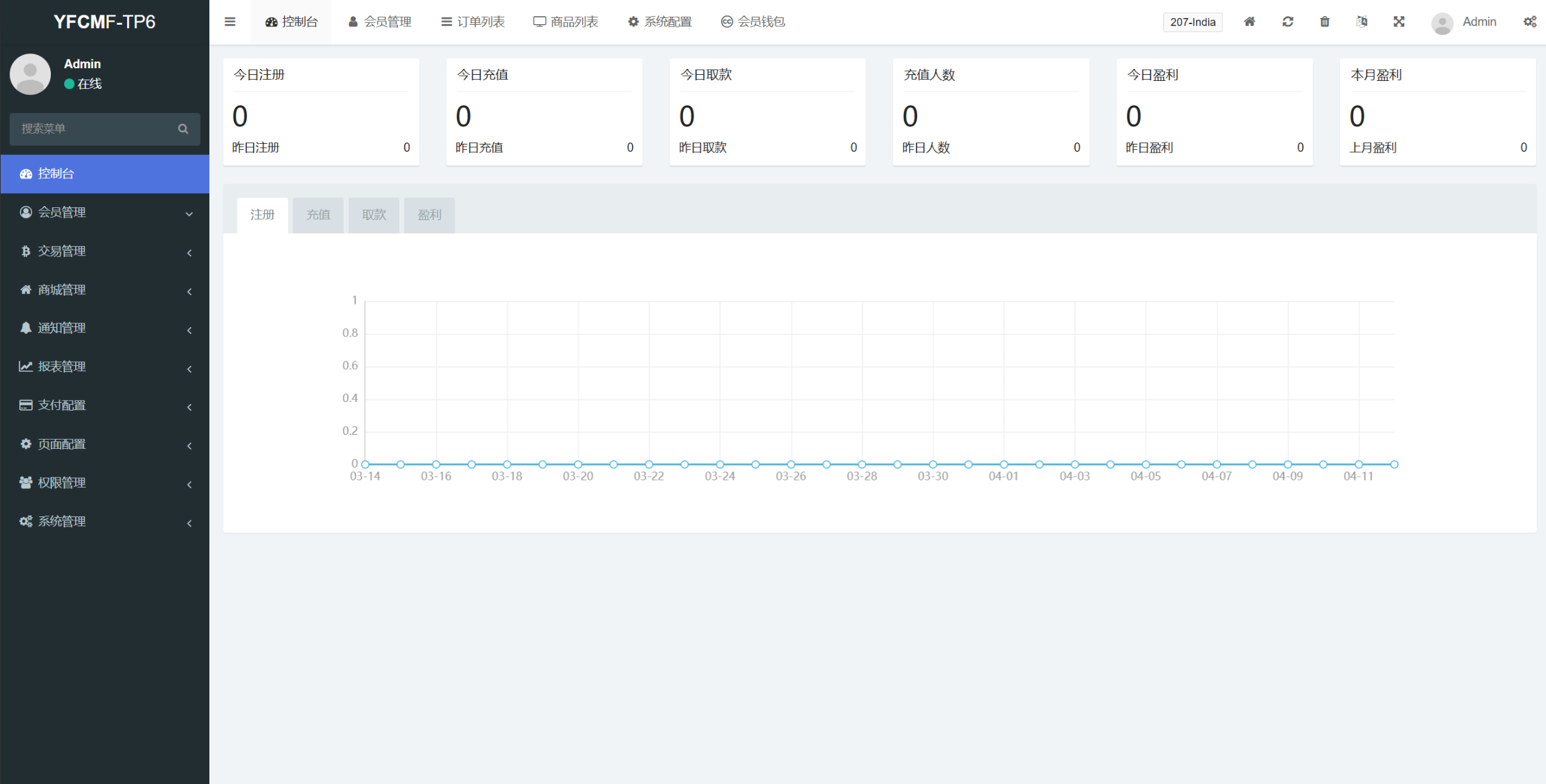The height and width of the screenshot is (784, 1546).
Task: Focus the 搜索菜单 search field
Action: pyautogui.click(x=94, y=129)
